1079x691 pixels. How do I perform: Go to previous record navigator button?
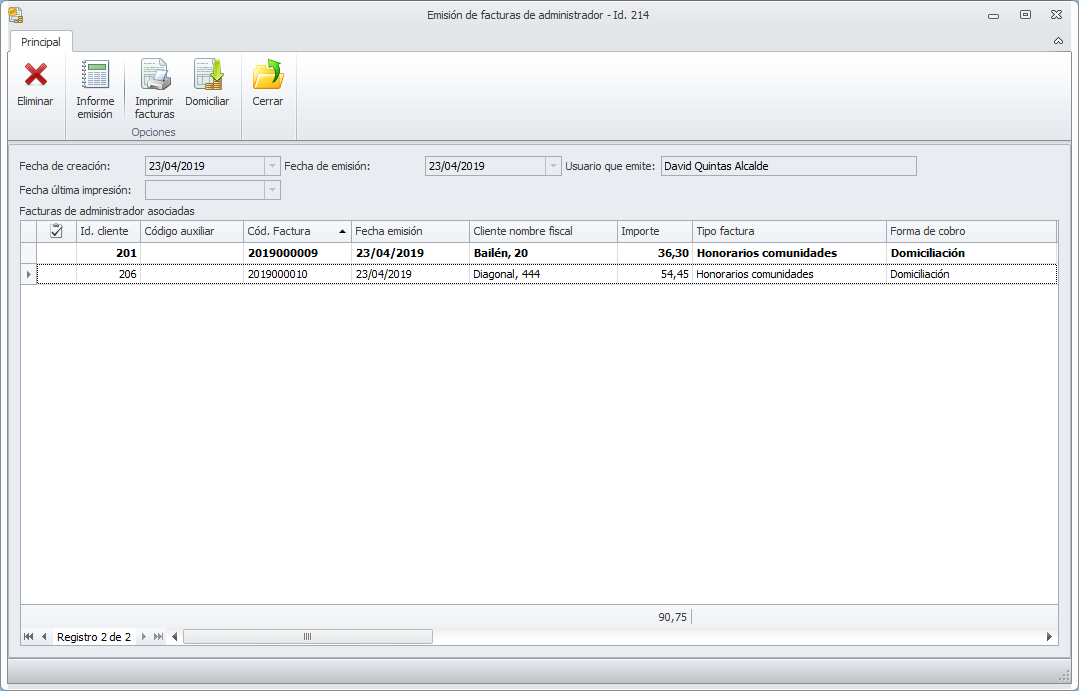(44, 637)
